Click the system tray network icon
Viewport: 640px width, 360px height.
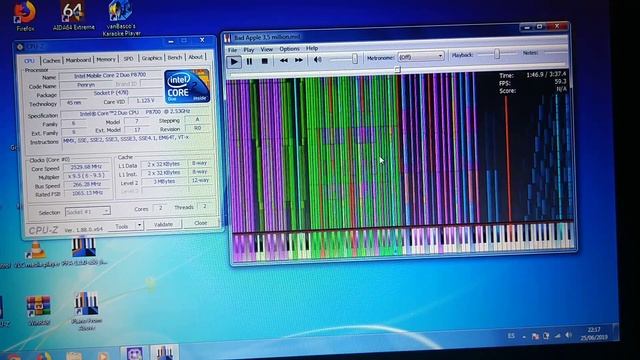point(558,336)
